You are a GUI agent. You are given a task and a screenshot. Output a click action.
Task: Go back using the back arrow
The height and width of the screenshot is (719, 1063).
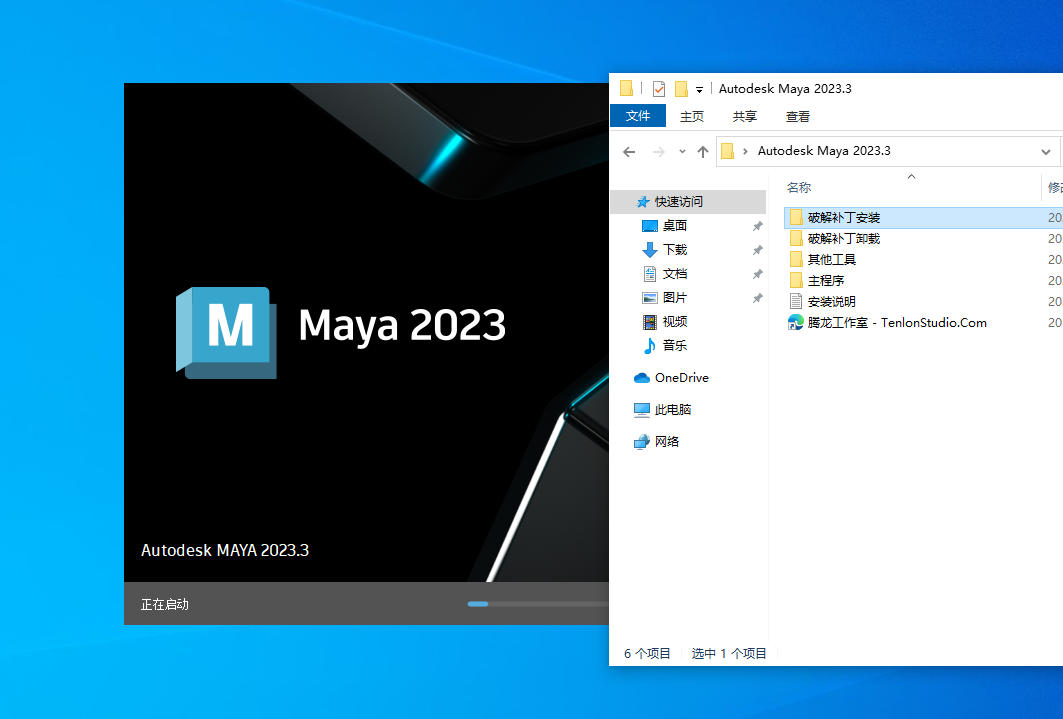pyautogui.click(x=629, y=152)
